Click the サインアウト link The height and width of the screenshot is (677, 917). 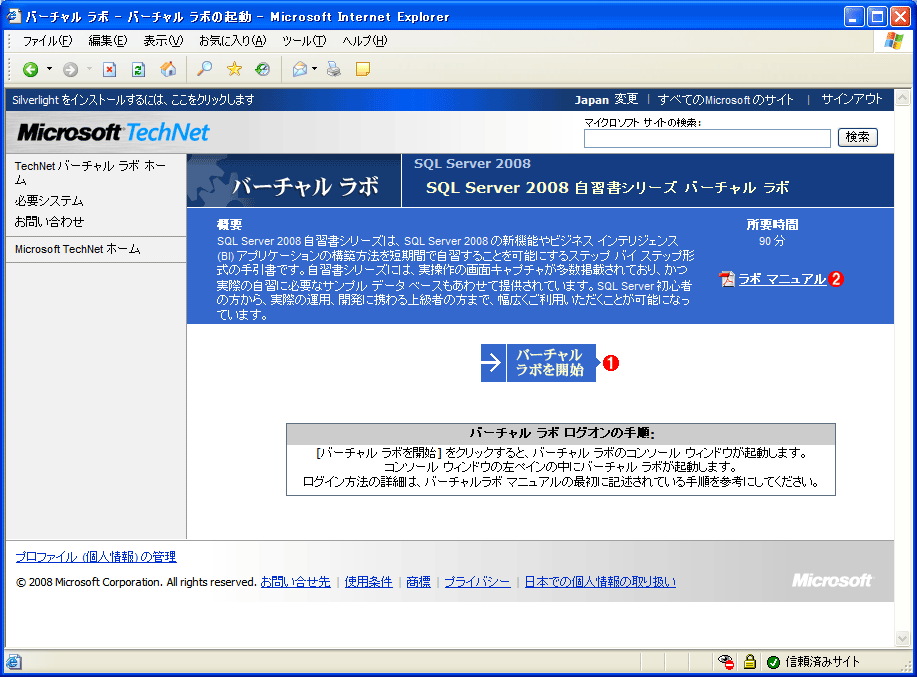click(x=852, y=99)
